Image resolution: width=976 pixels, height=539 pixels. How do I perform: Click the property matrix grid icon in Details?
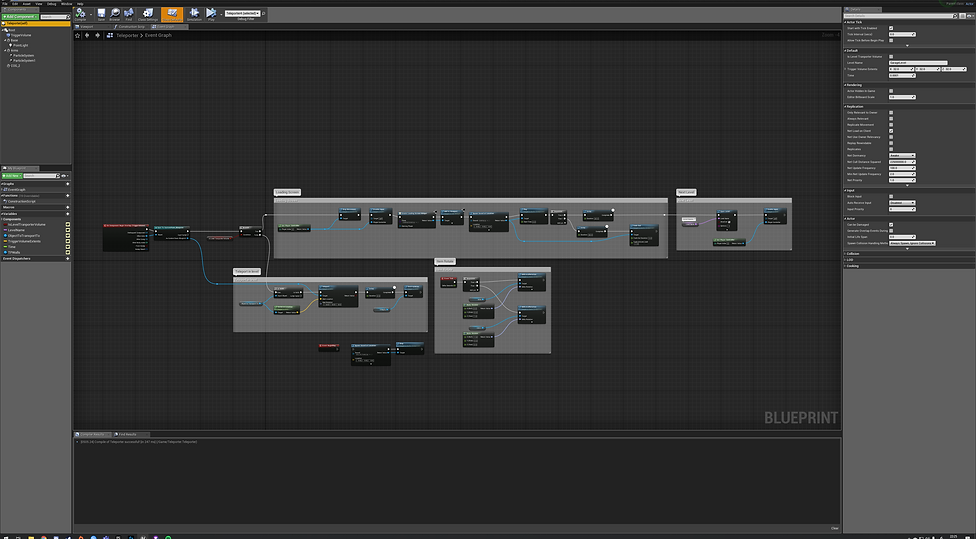coord(962,16)
